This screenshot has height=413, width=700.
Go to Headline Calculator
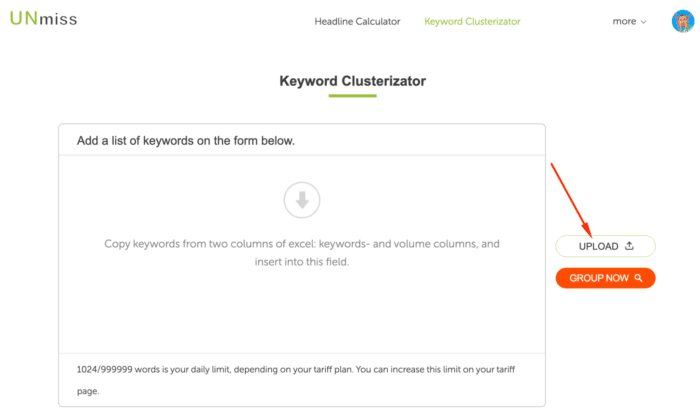(357, 21)
